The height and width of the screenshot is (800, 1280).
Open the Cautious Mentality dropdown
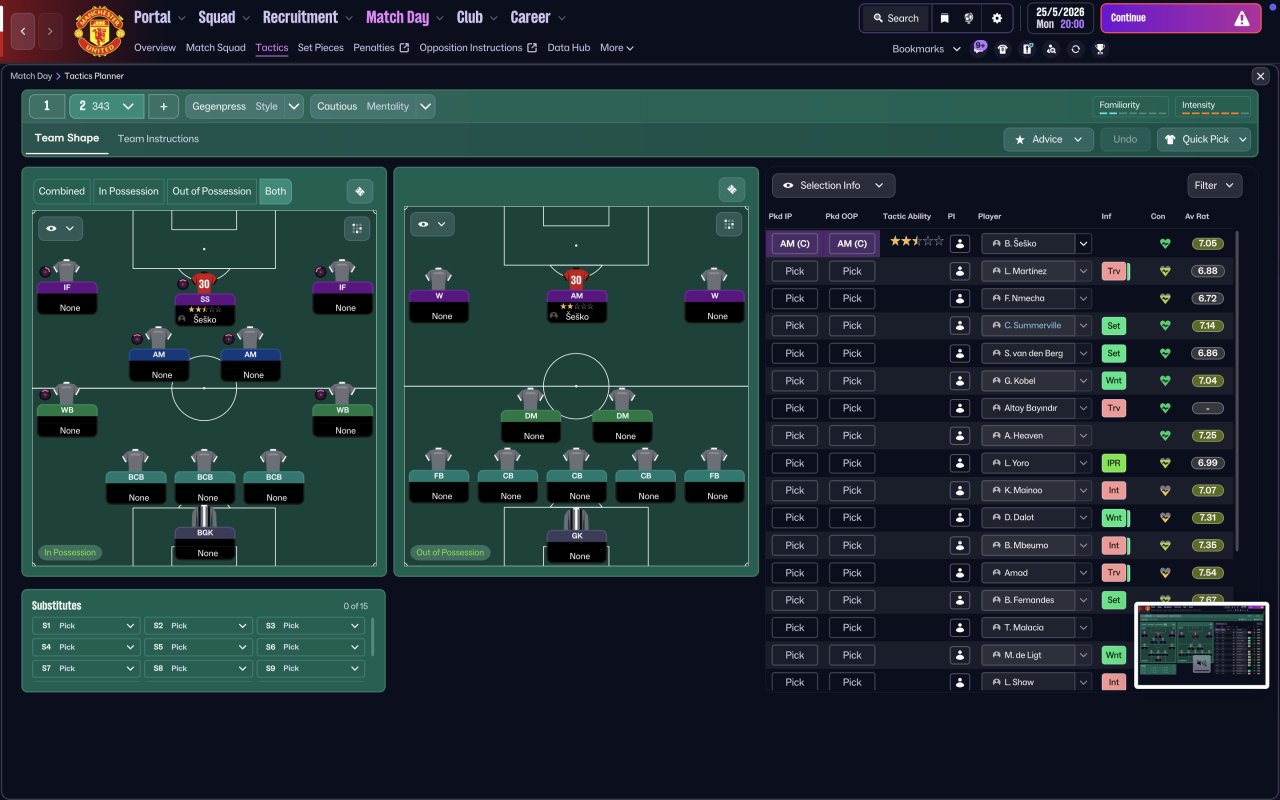(372, 106)
